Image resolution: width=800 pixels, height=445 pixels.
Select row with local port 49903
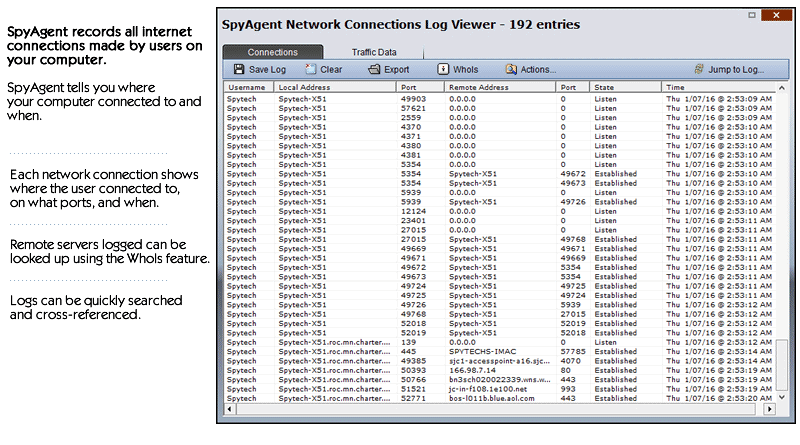coord(500,99)
